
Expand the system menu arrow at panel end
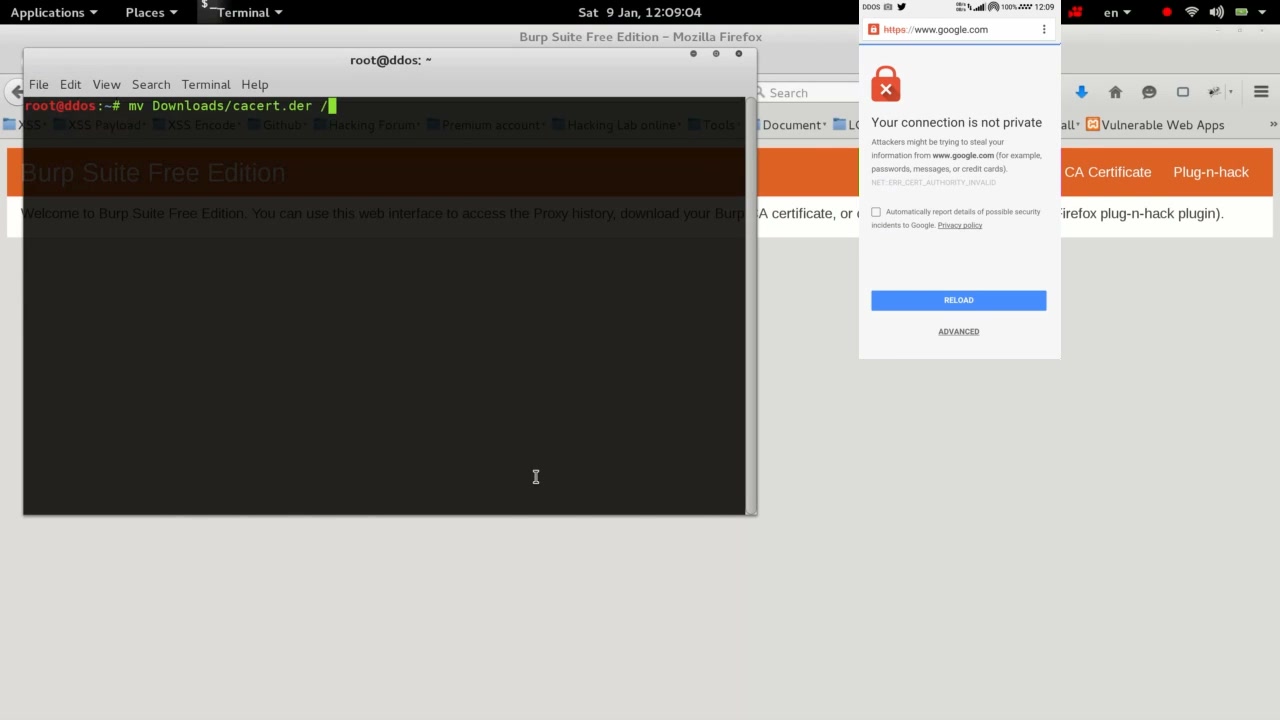(1262, 12)
